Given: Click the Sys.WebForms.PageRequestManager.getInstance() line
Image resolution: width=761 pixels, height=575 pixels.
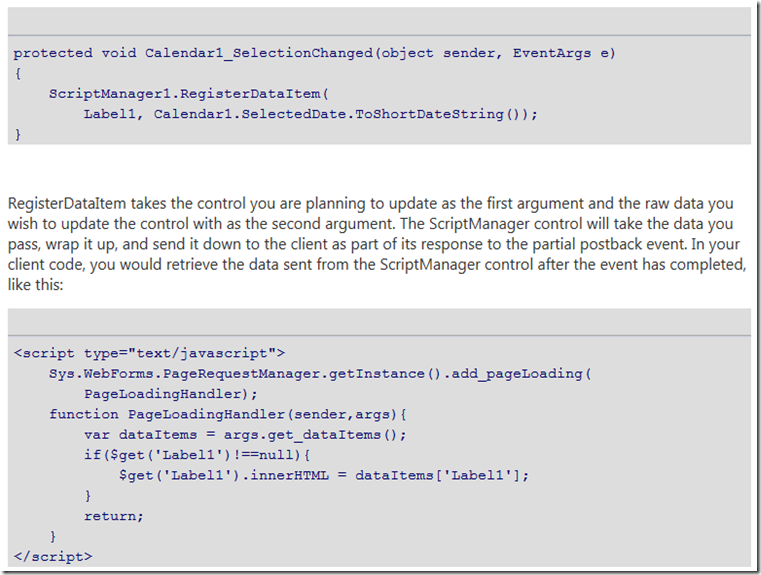Looking at the screenshot, I should pyautogui.click(x=320, y=373).
